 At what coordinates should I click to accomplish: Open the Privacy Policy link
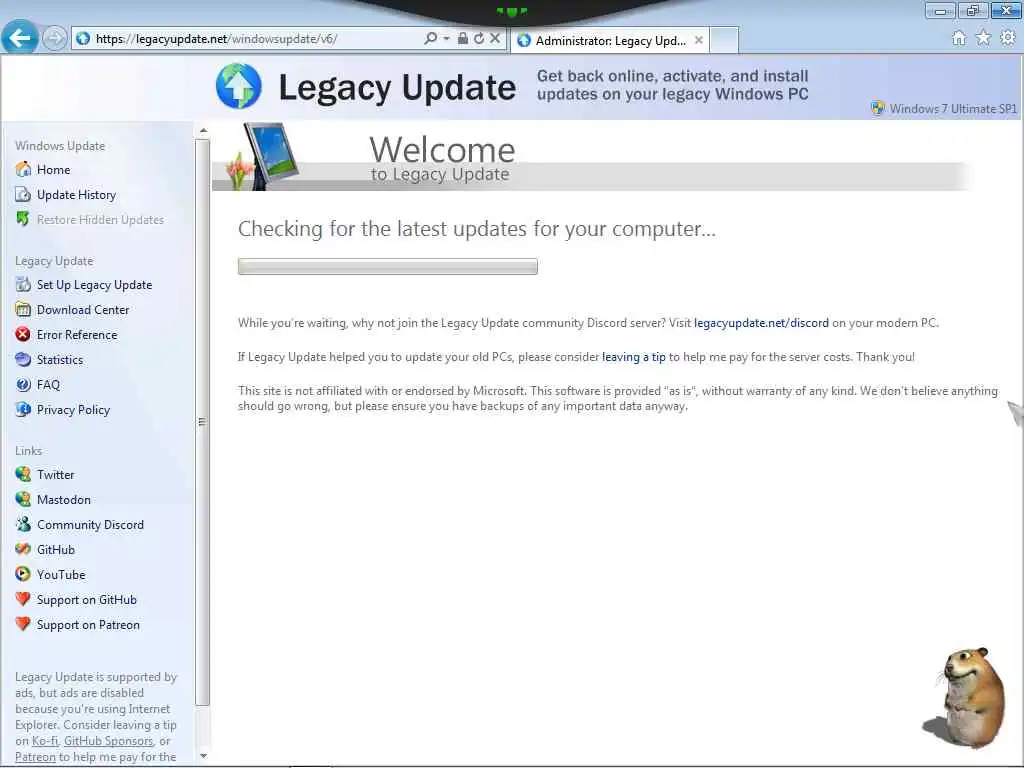[x=73, y=409]
